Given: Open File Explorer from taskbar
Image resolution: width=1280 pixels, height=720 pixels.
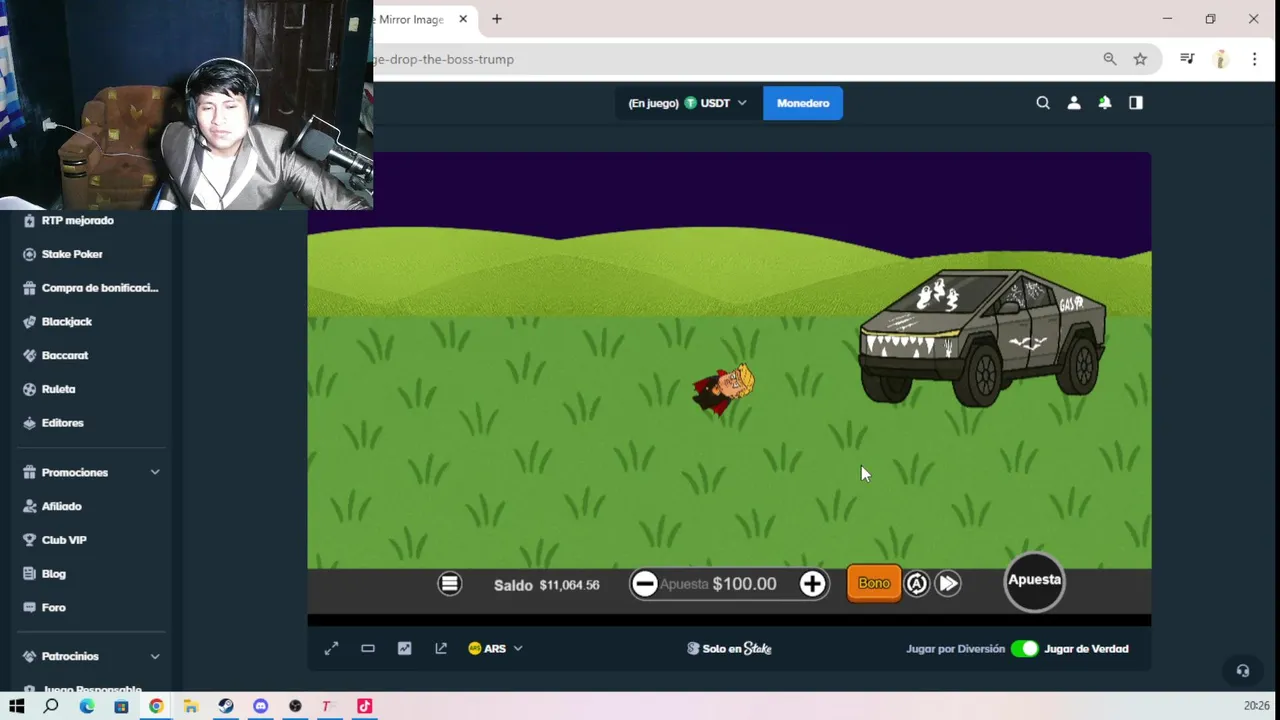Looking at the screenshot, I should [x=191, y=706].
